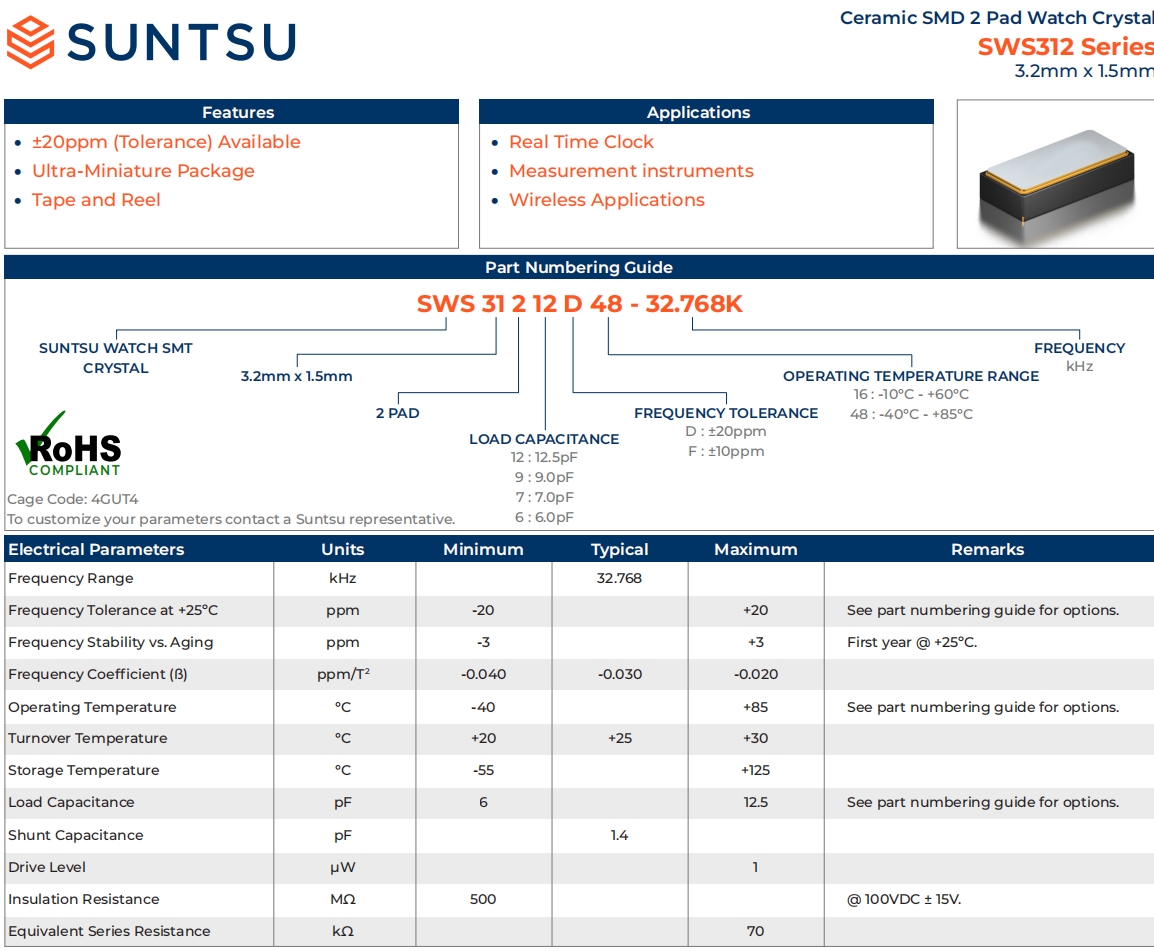This screenshot has height=951, width=1154.
Task: Click the Maximum column header
Action: pyautogui.click(x=755, y=549)
